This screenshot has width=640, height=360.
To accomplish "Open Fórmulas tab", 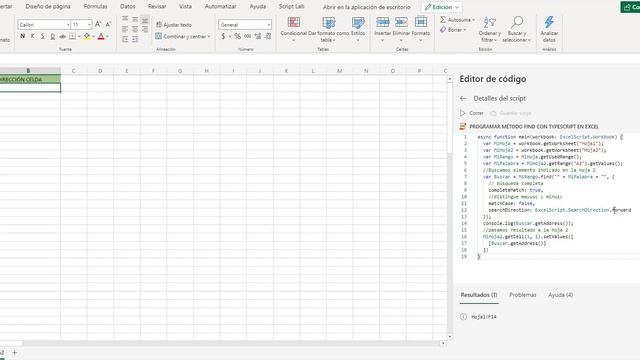I will click(96, 7).
